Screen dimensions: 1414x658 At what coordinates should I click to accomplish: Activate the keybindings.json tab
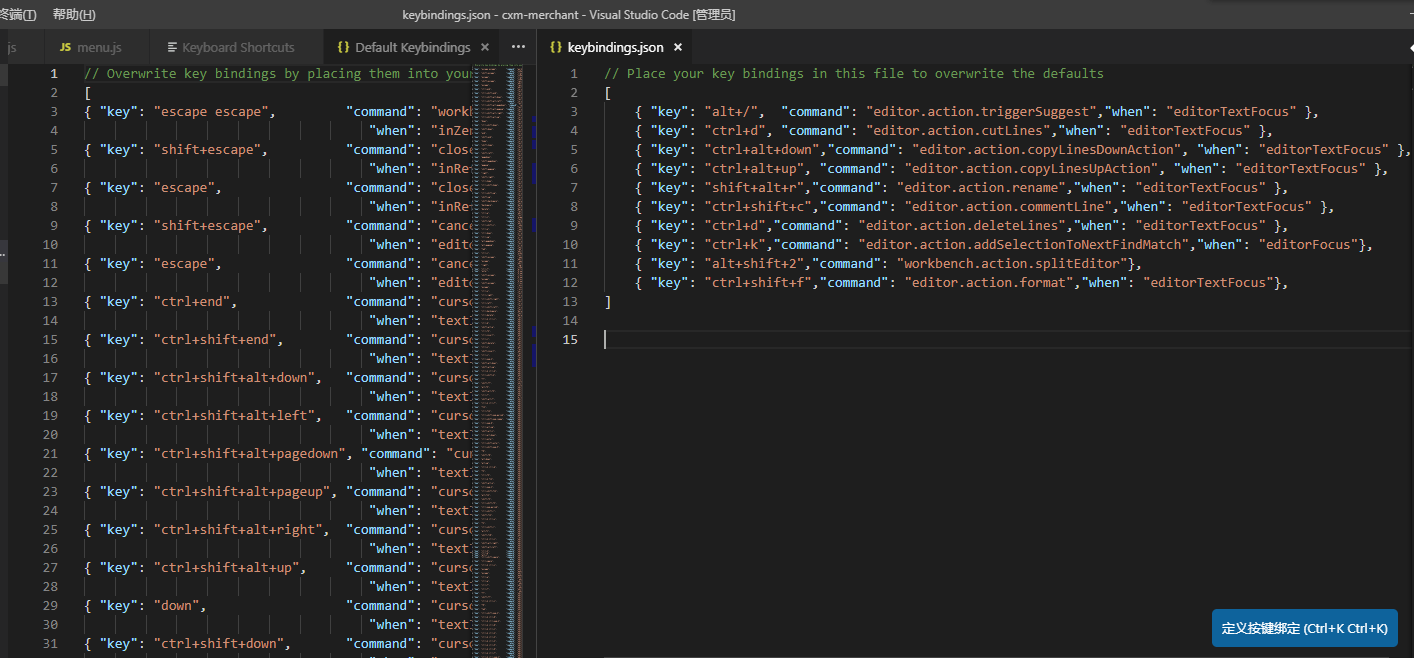[615, 47]
